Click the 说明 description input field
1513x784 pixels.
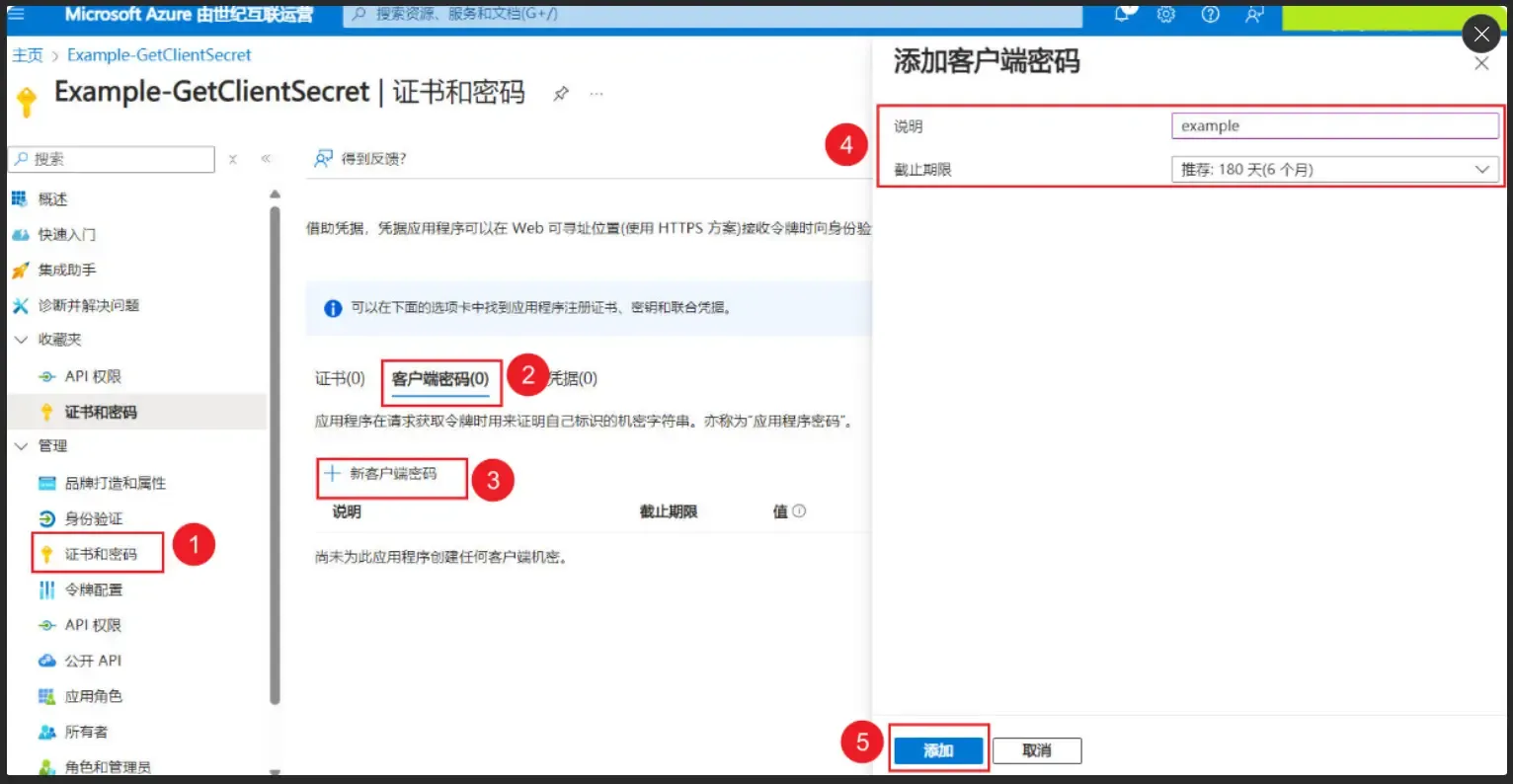1333,125
